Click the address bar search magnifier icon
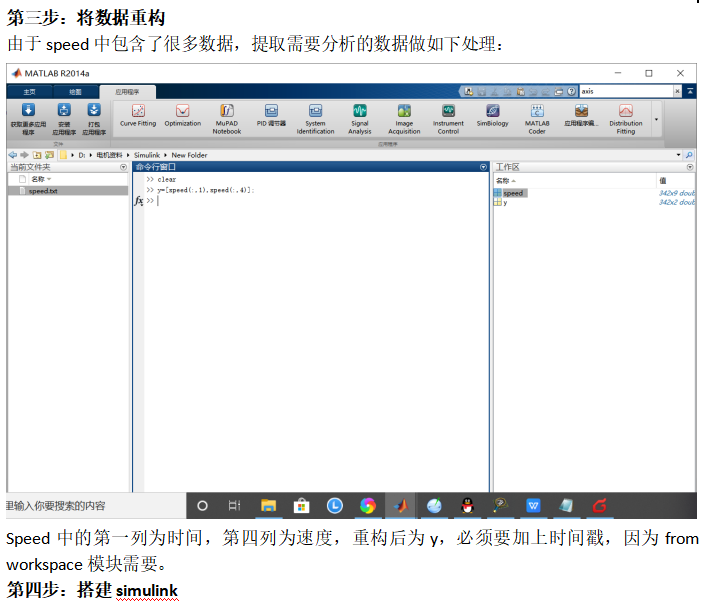 coord(689,155)
